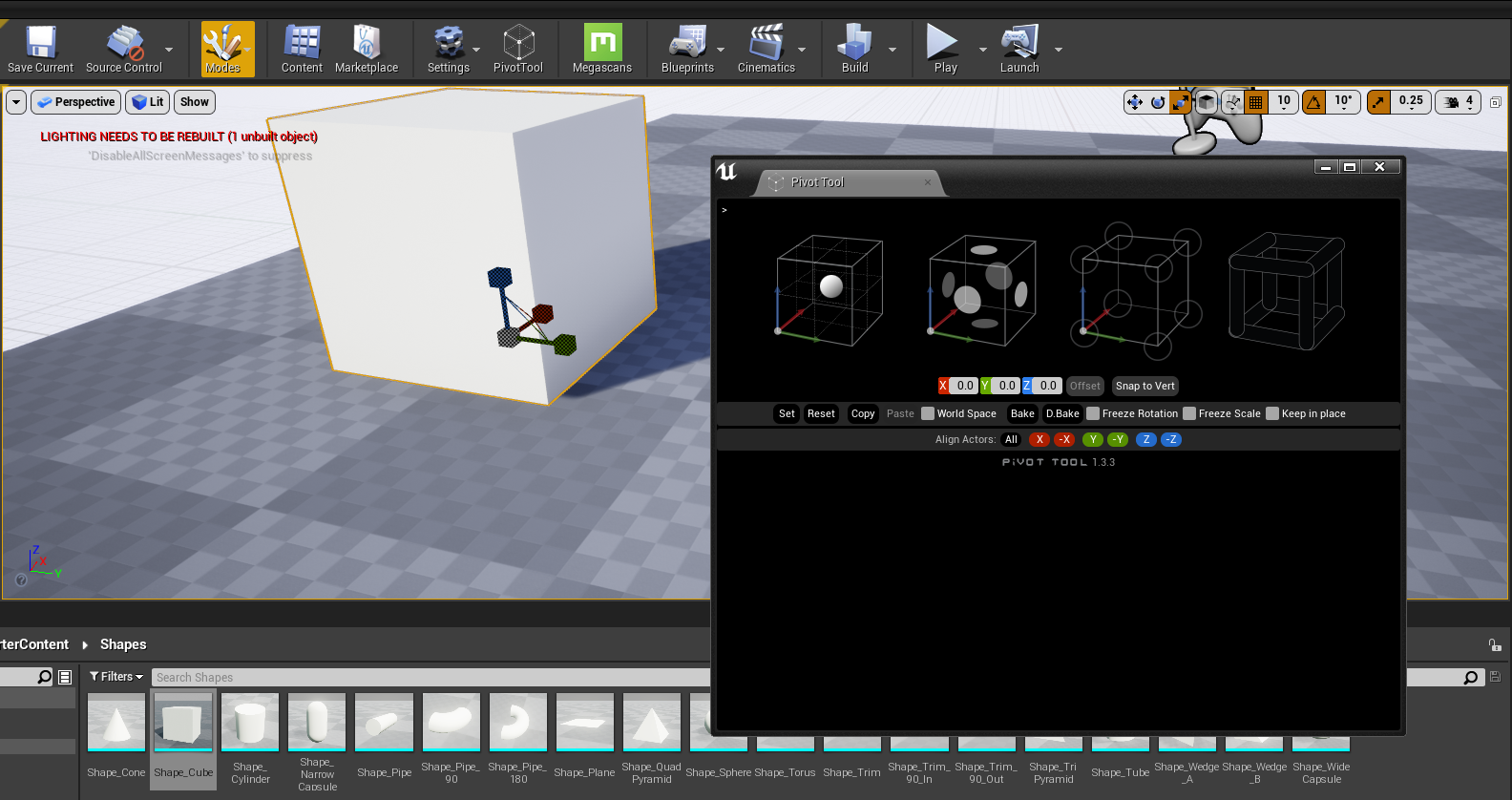This screenshot has width=1512, height=800.
Task: Click the Build toolbar icon
Action: pos(854,43)
